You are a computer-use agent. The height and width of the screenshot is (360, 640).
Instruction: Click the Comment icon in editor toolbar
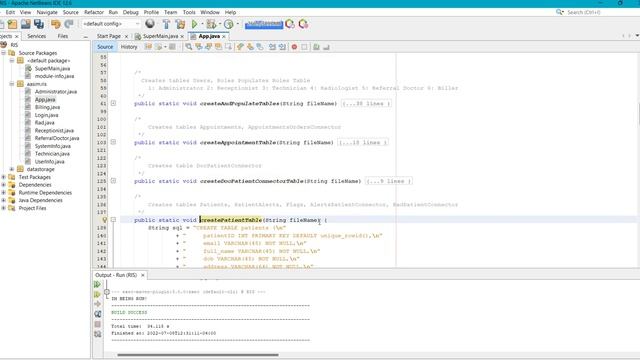tap(316, 47)
